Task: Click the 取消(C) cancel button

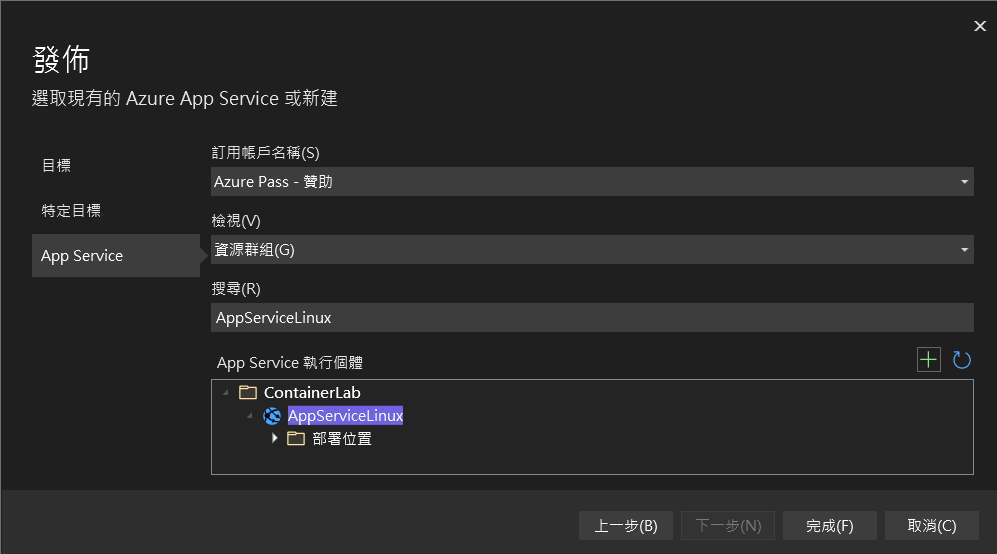Action: (932, 526)
